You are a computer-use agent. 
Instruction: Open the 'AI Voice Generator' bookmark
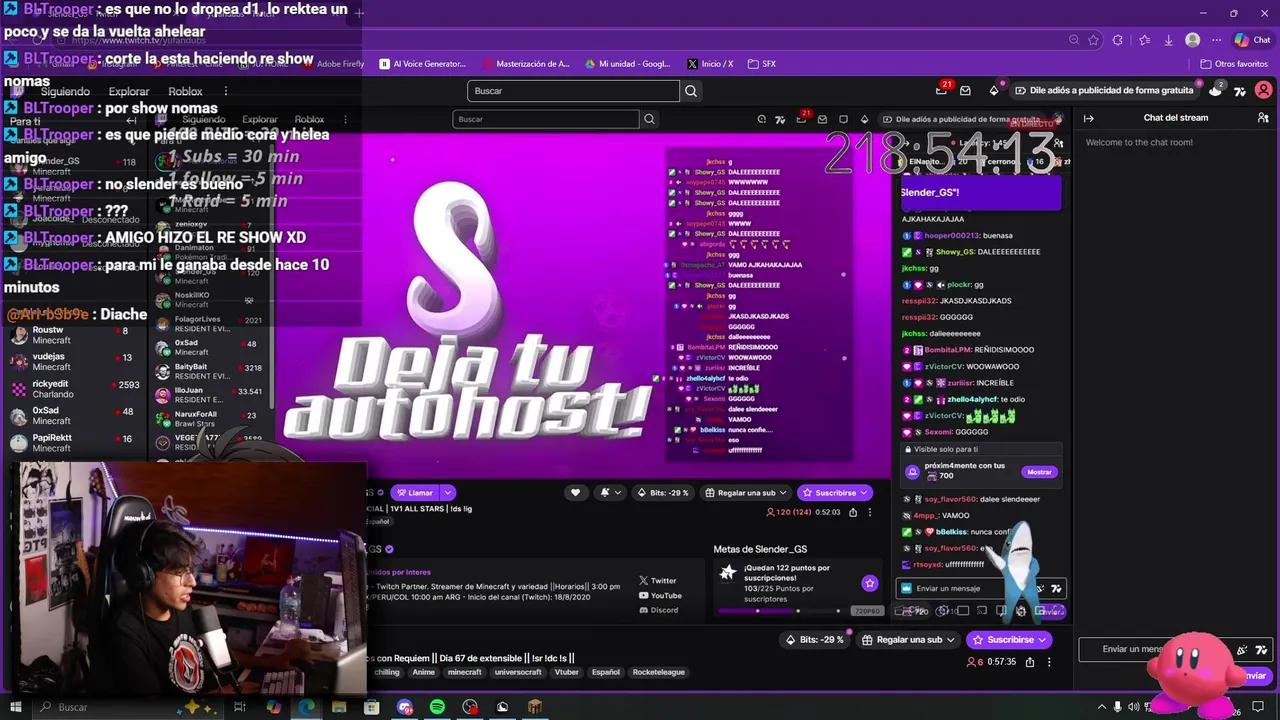[x=423, y=64]
